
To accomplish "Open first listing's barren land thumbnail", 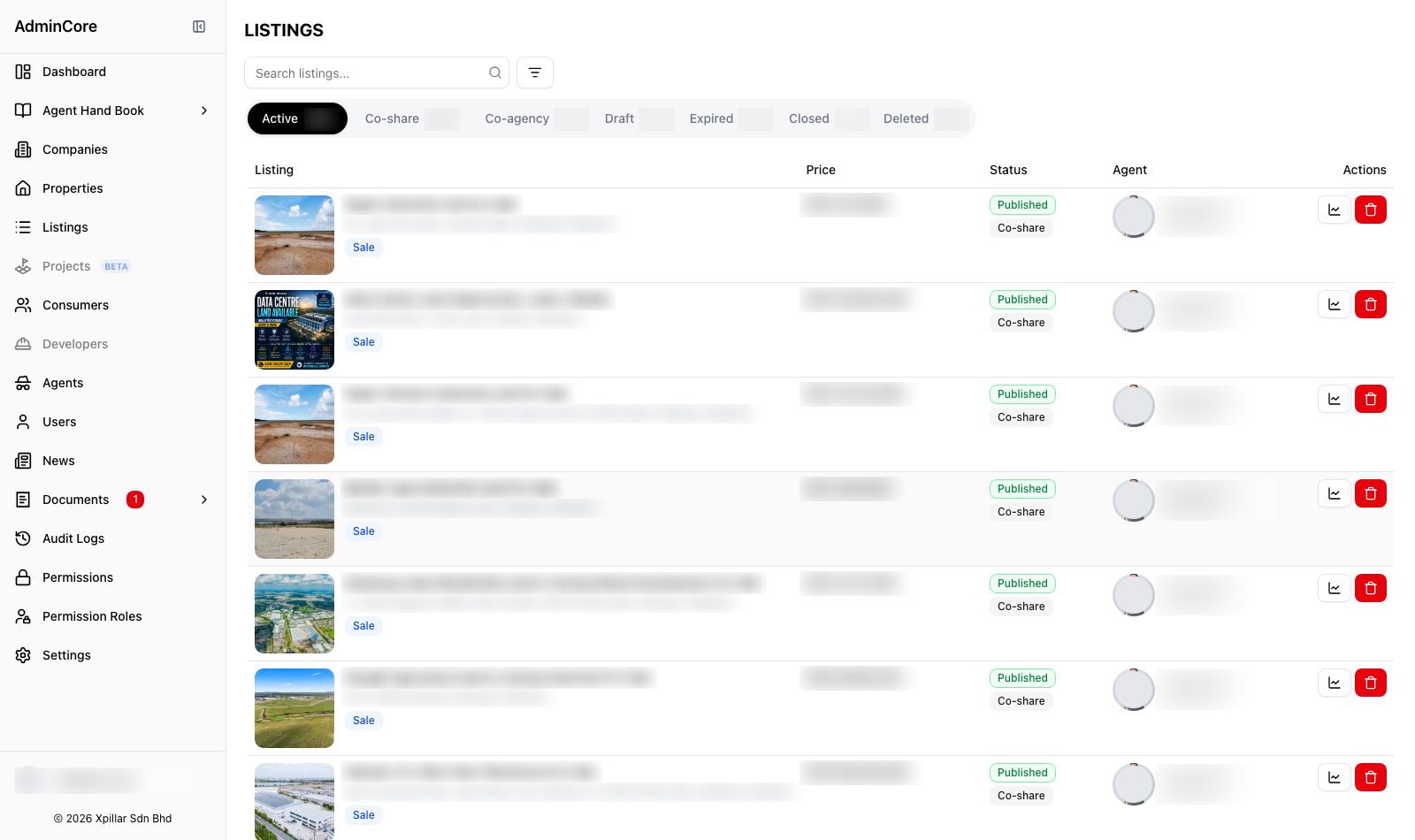I will pyautogui.click(x=294, y=235).
